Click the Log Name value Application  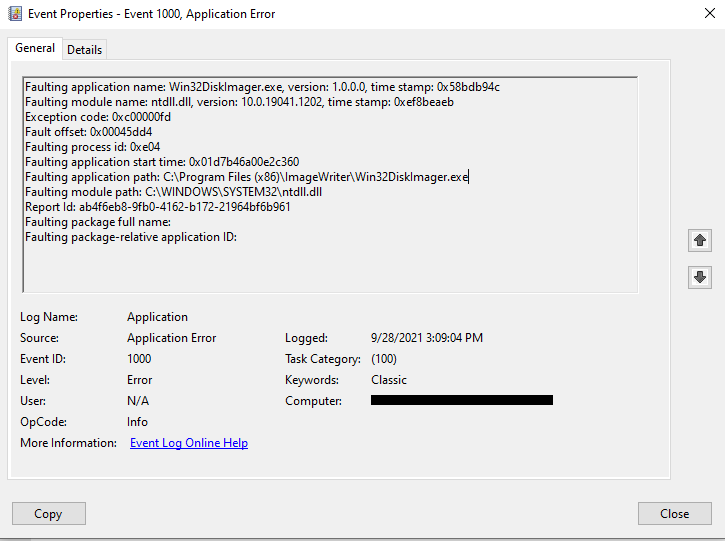click(x=157, y=317)
